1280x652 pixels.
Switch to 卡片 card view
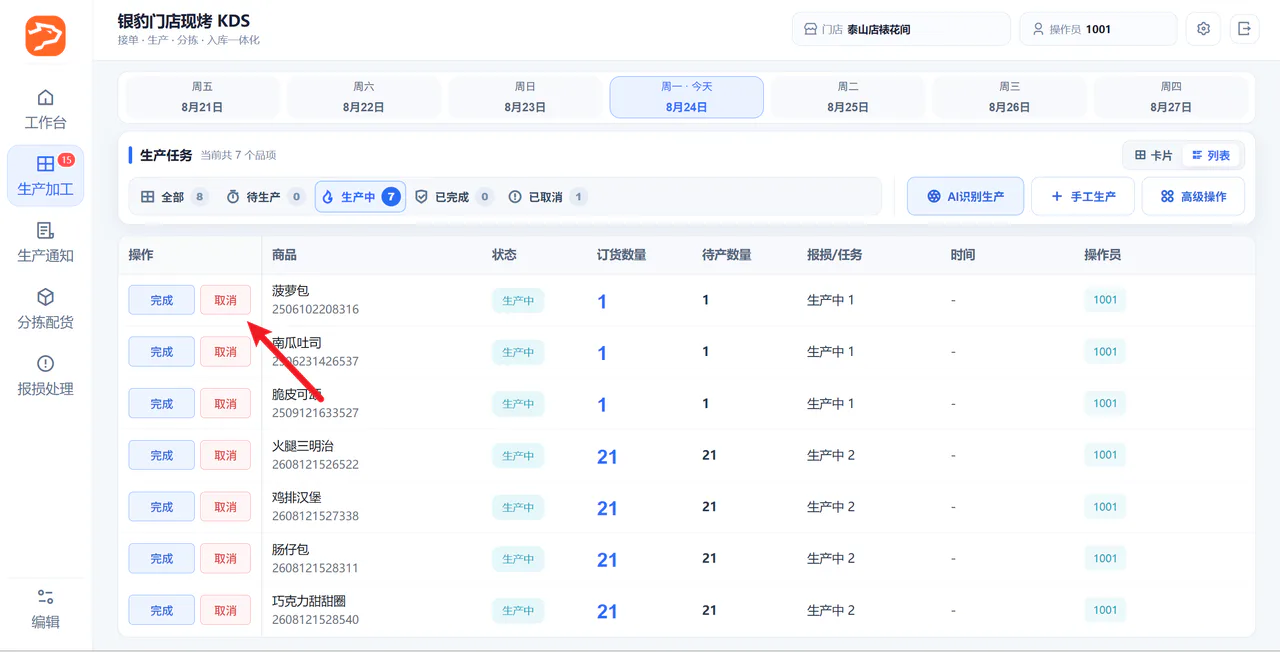pos(1154,155)
